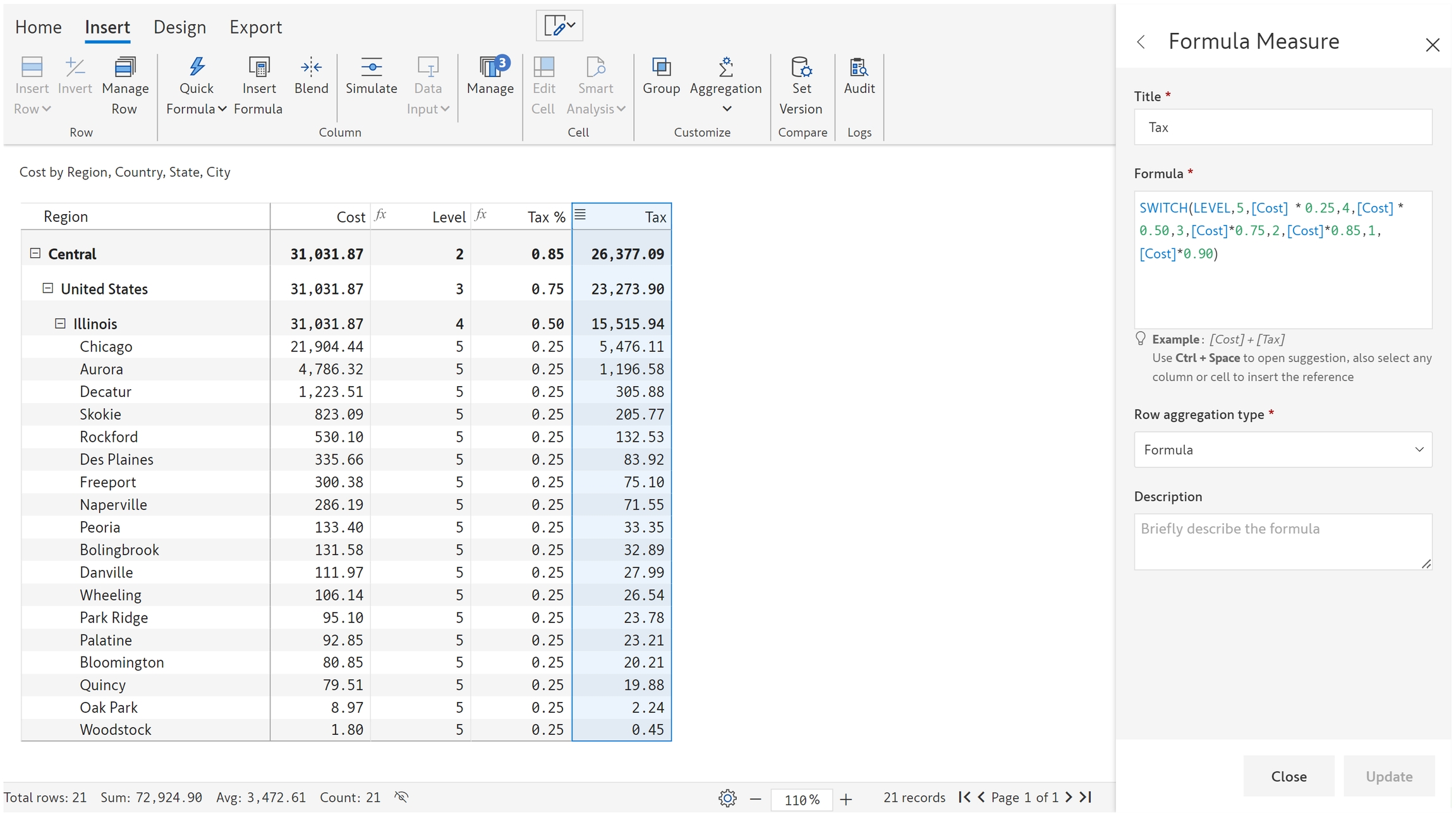Select the Blend column tool

(x=311, y=68)
